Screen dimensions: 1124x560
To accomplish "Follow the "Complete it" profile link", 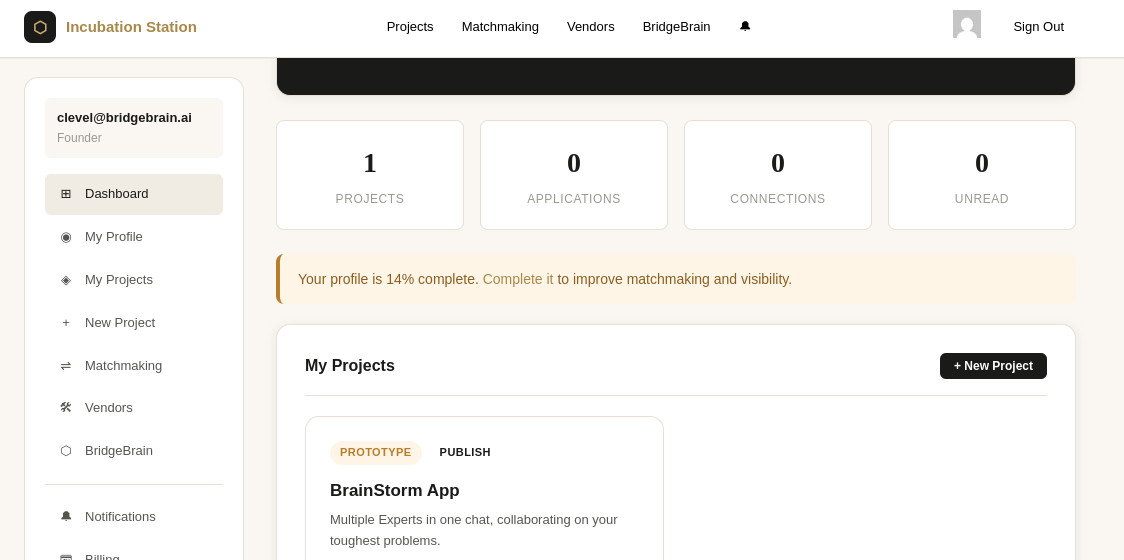I will pos(518,279).
